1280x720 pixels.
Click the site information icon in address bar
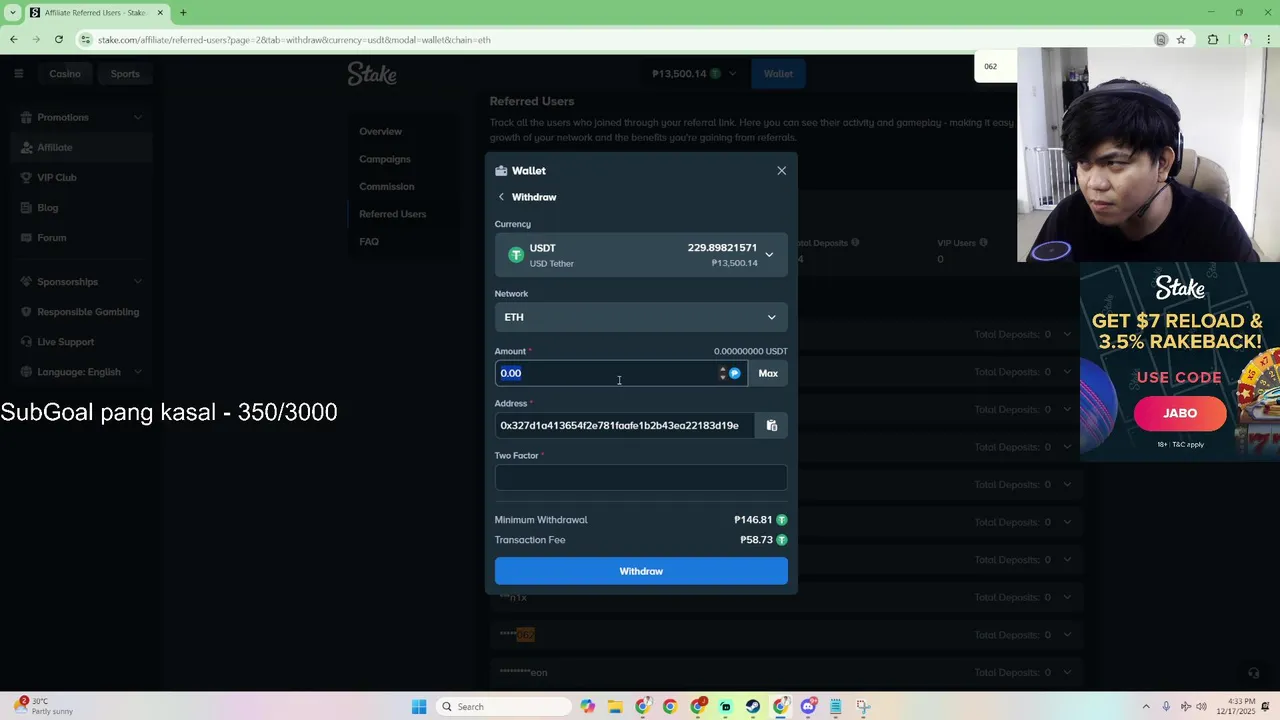pos(86,39)
